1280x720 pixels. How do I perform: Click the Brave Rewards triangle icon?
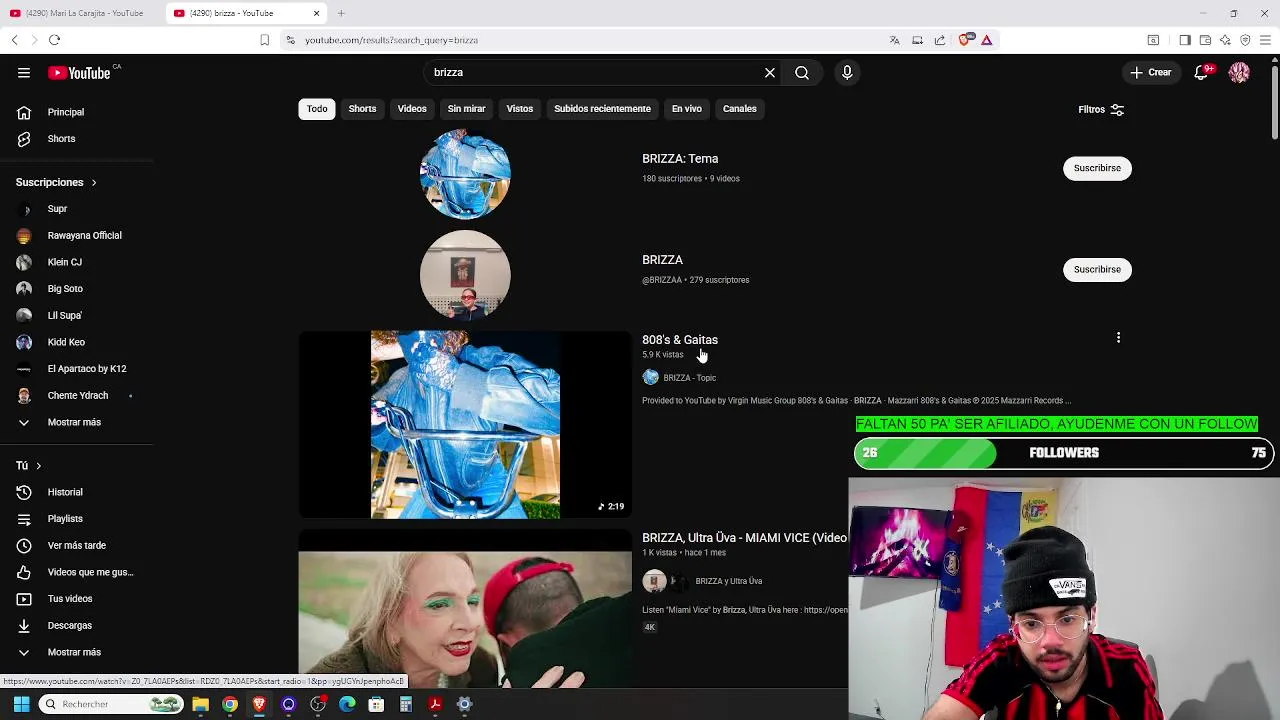[987, 40]
